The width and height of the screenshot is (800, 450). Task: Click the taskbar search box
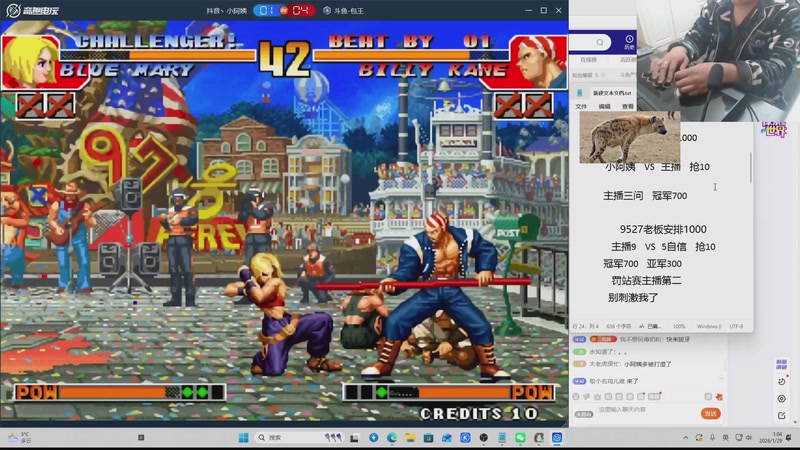pyautogui.click(x=298, y=438)
